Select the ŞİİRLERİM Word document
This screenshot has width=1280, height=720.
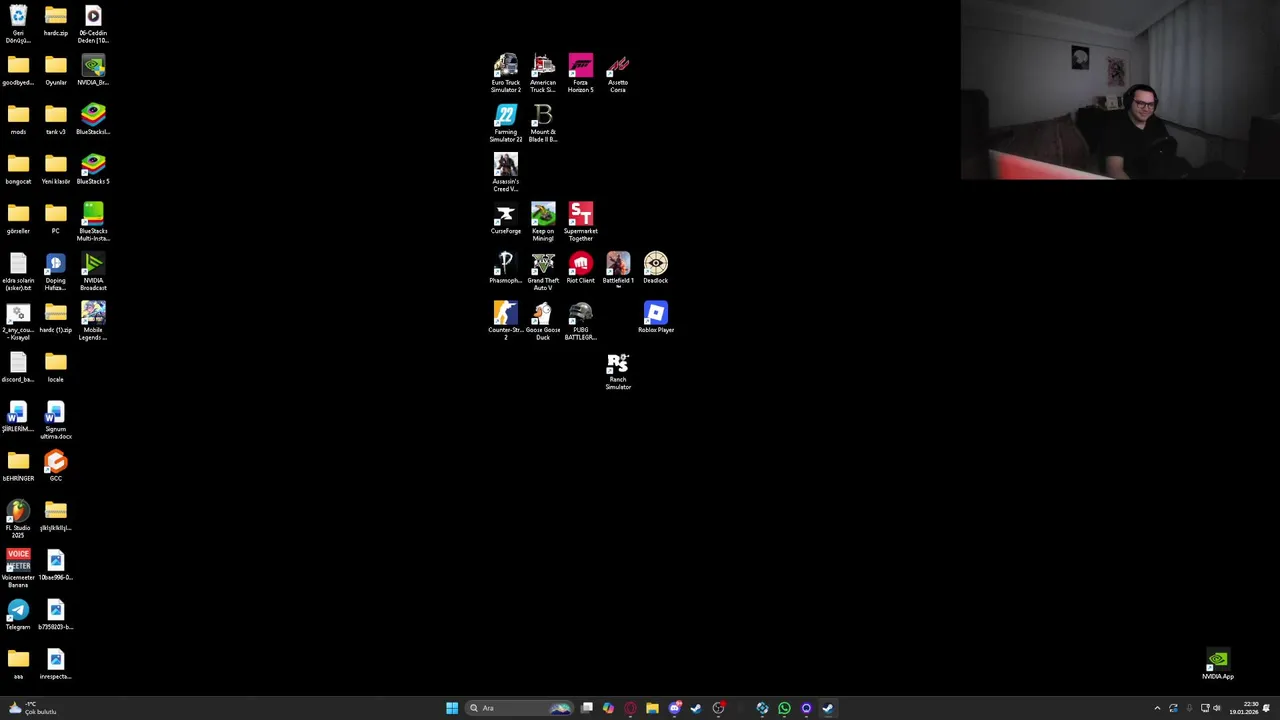[18, 416]
